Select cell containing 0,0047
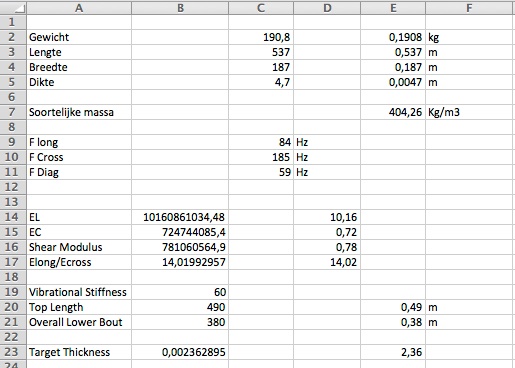 click(x=393, y=82)
